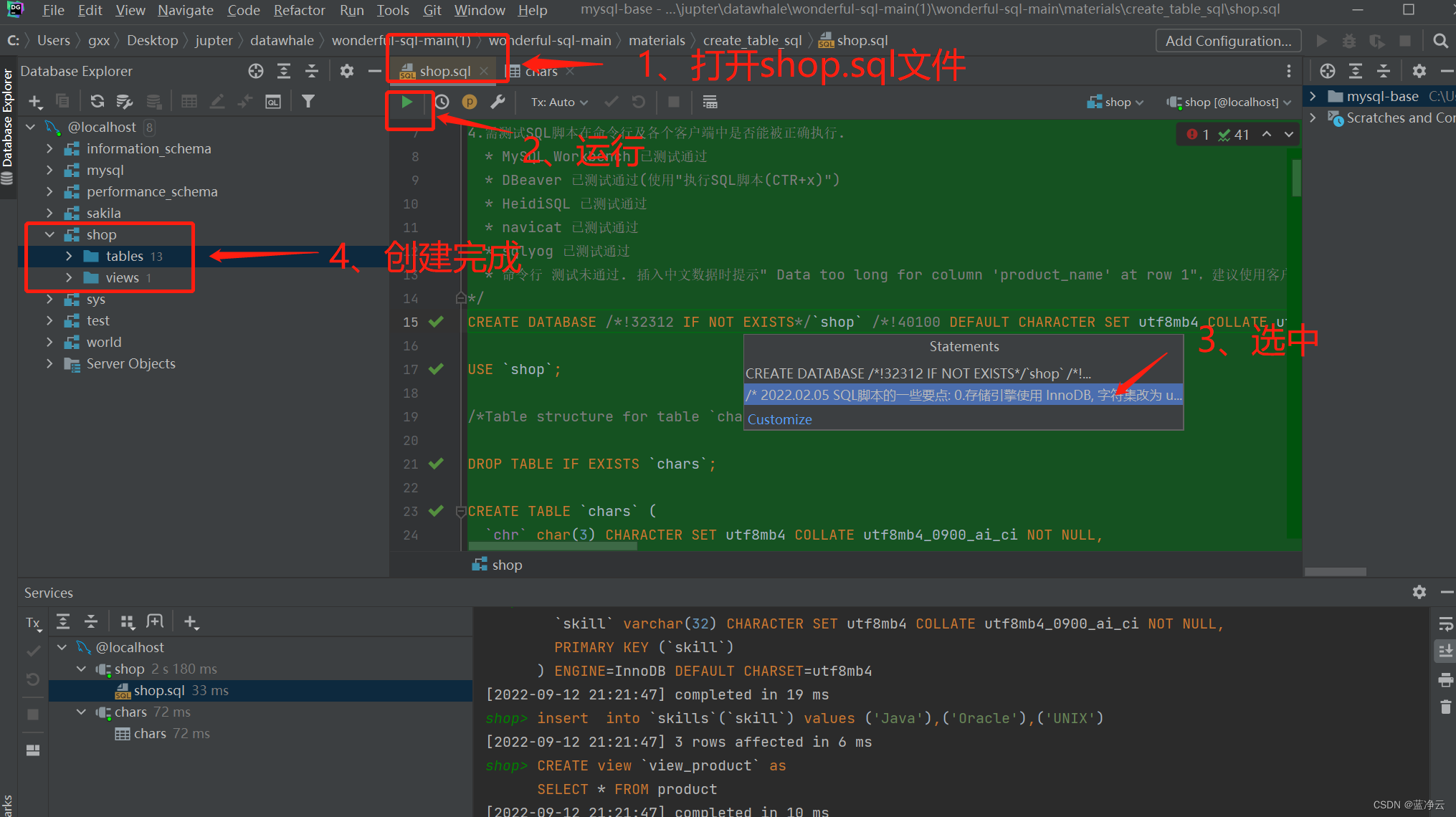Click the editor vertical scrollbar thumb

click(x=1296, y=178)
